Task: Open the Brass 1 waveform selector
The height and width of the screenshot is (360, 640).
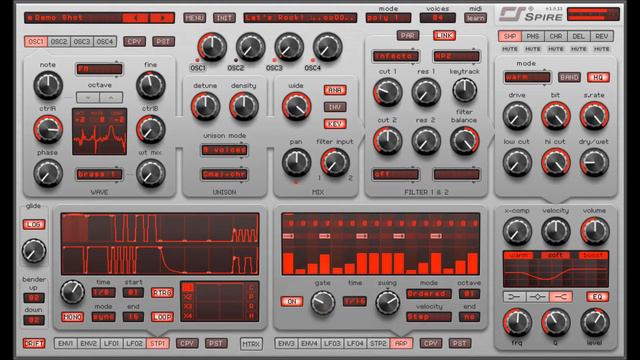Action: [99, 174]
